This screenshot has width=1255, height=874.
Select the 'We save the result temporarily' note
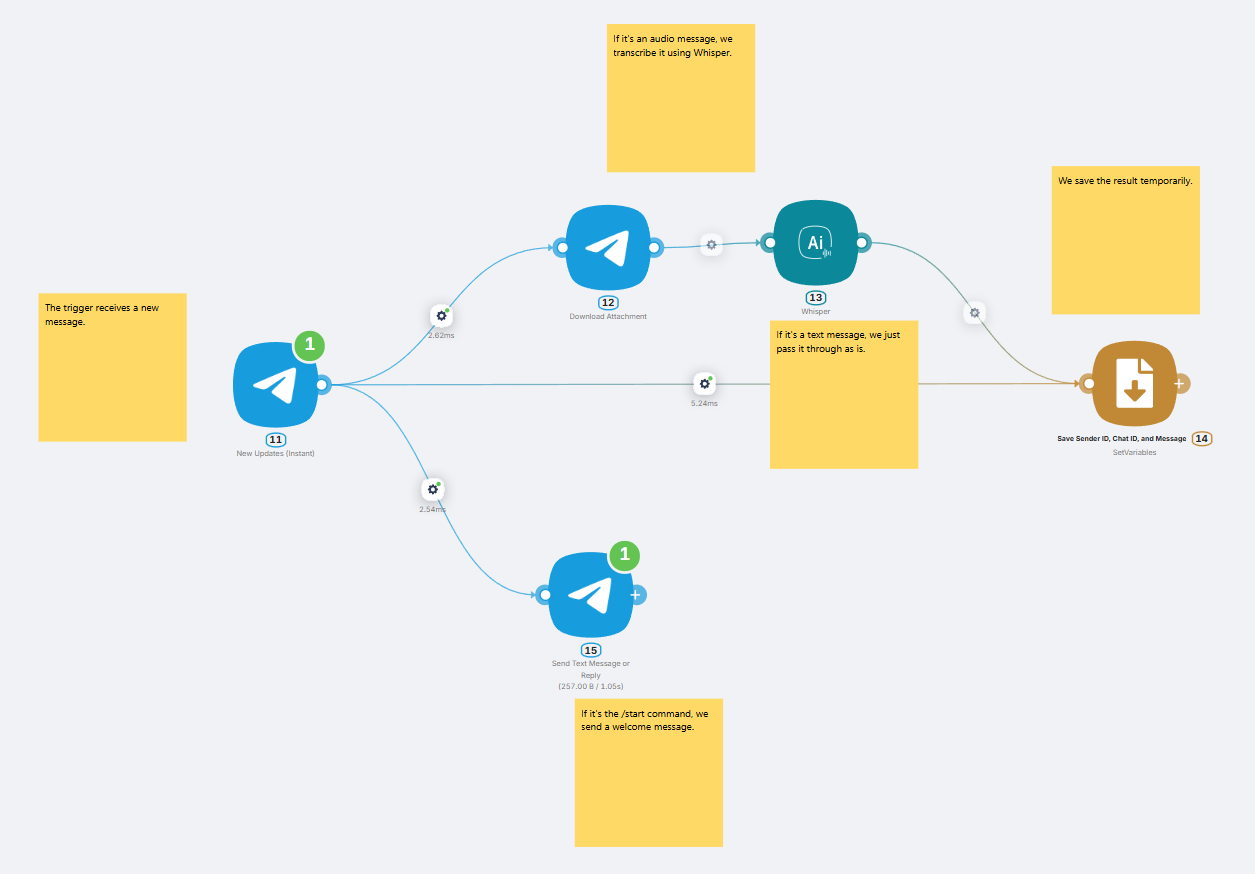pyautogui.click(x=1126, y=240)
